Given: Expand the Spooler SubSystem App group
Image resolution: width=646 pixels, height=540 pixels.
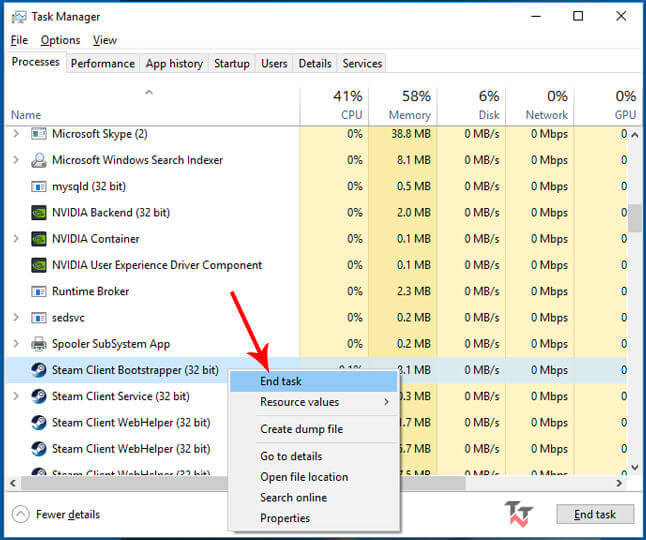Looking at the screenshot, I should click(16, 344).
